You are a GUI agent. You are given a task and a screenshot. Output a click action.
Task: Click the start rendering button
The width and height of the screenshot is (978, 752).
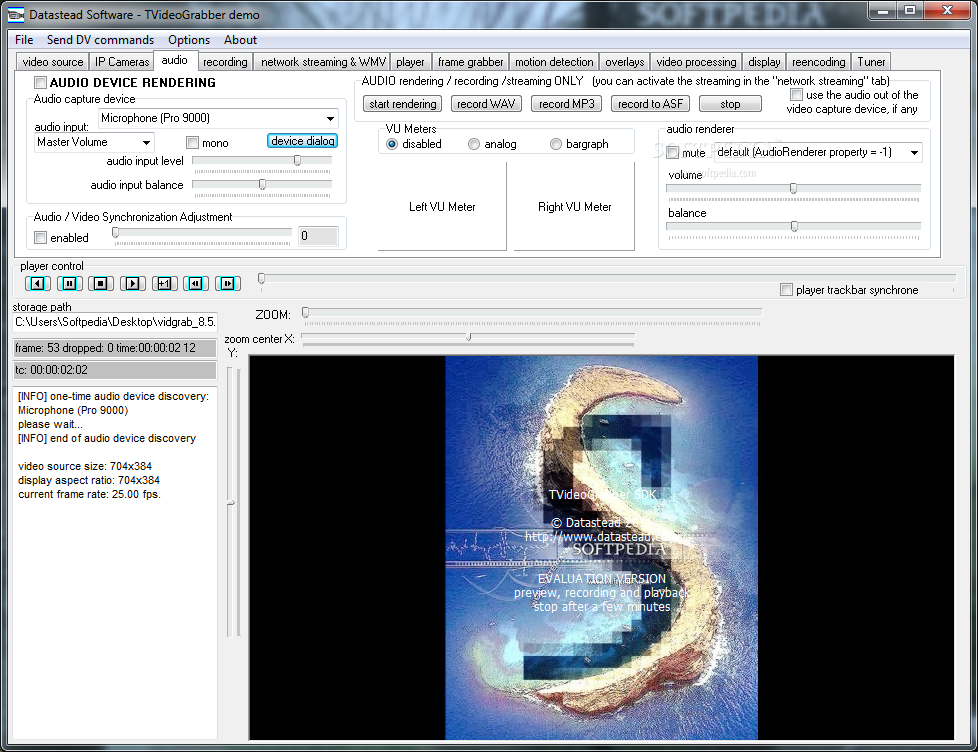click(x=403, y=104)
